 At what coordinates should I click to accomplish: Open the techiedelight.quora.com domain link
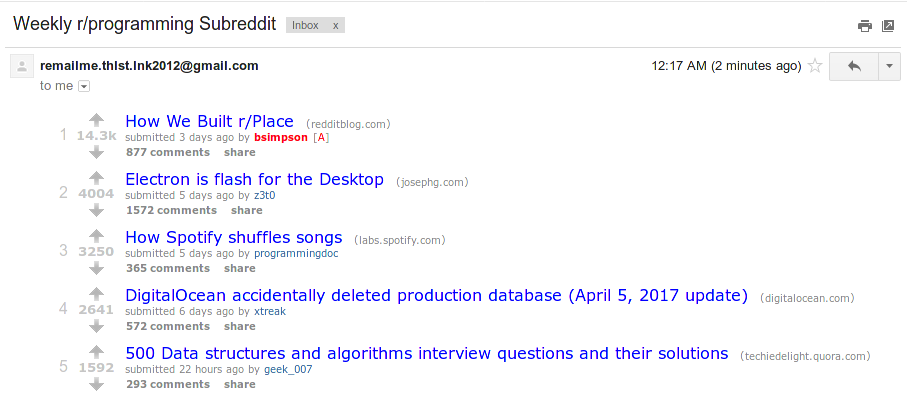point(805,356)
